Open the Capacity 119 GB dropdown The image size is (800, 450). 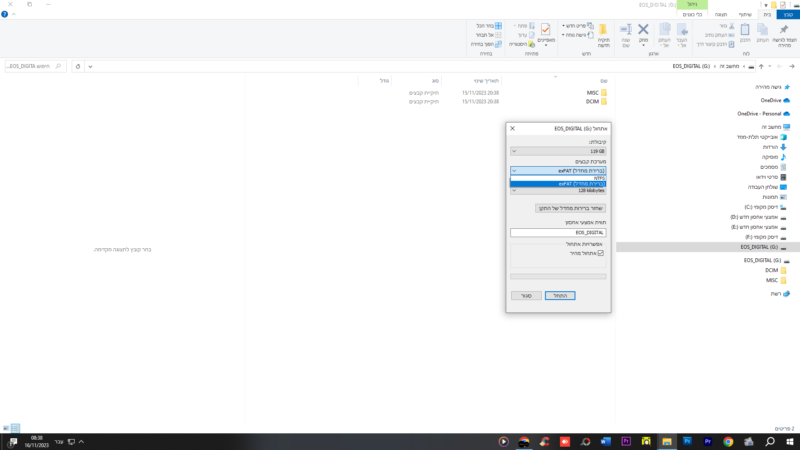(558, 151)
